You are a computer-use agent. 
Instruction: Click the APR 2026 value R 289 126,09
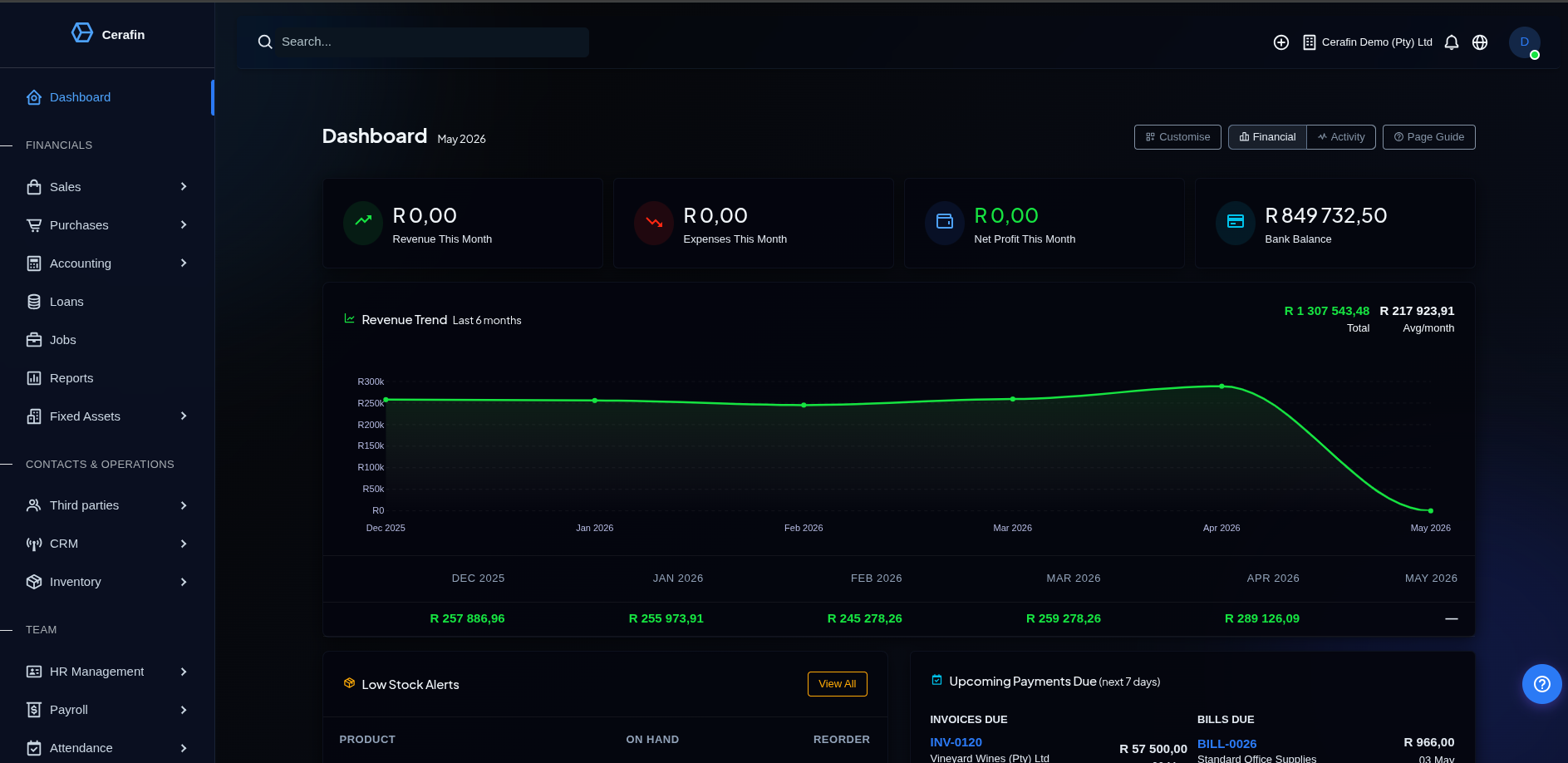1262,618
